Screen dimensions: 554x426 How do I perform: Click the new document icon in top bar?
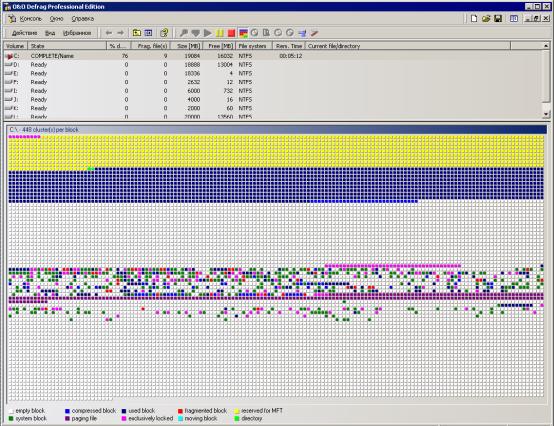coord(474,19)
